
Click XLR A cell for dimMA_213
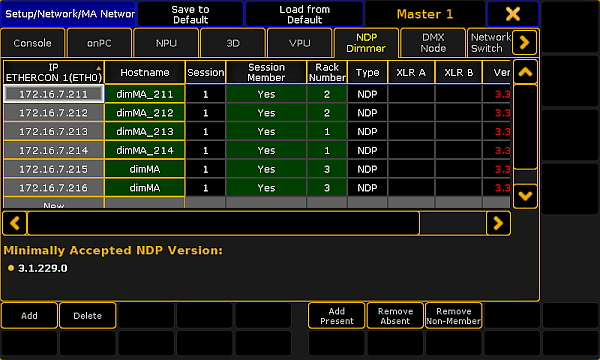point(411,132)
